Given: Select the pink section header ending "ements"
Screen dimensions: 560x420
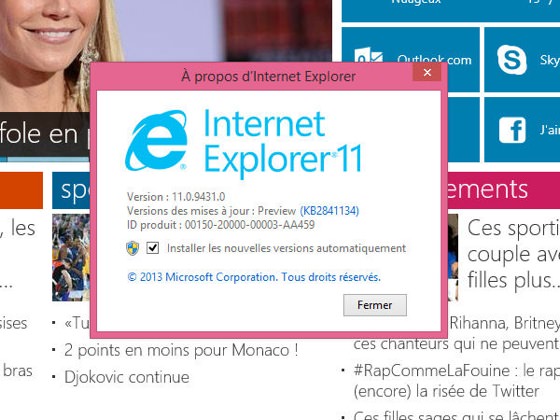Looking at the screenshot, I should pos(504,190).
